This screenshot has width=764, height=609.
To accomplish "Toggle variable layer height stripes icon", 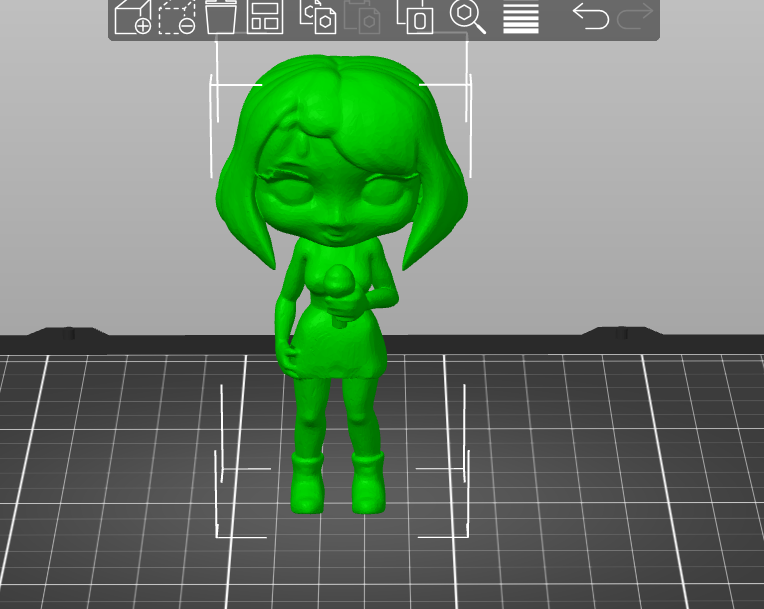I will click(521, 18).
